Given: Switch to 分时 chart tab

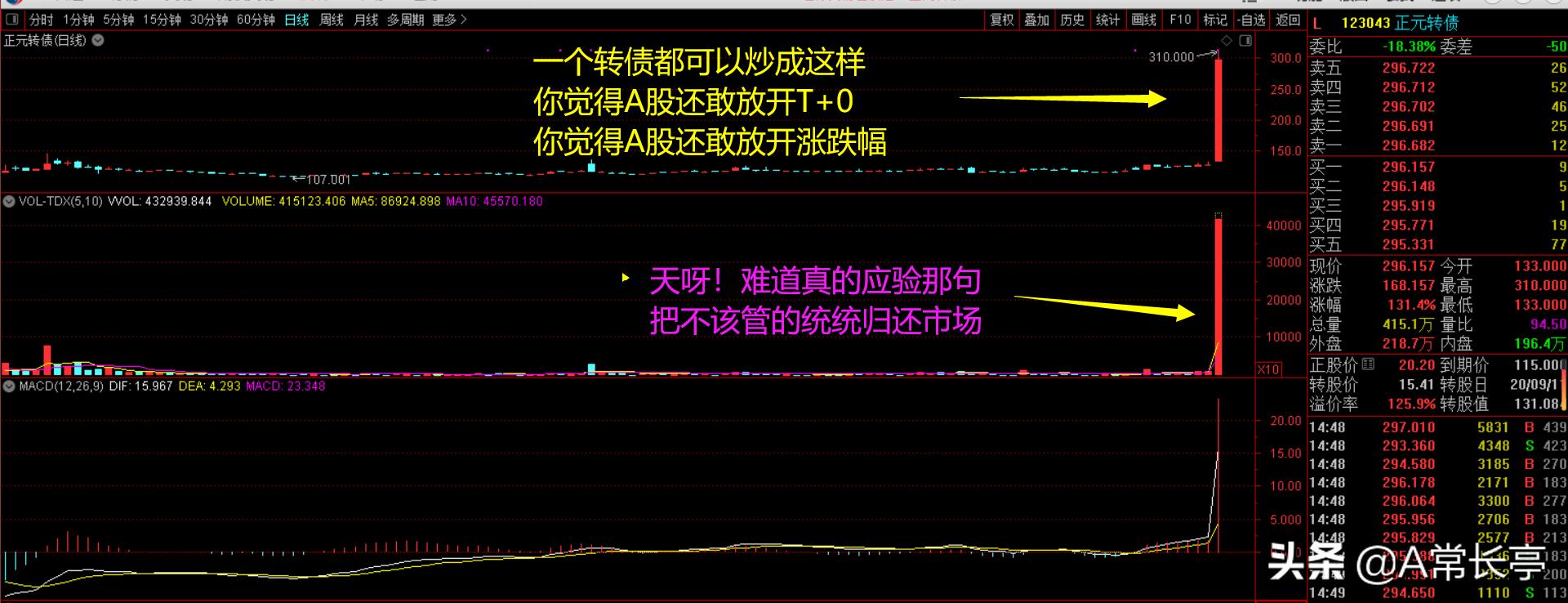Looking at the screenshot, I should pos(41,20).
